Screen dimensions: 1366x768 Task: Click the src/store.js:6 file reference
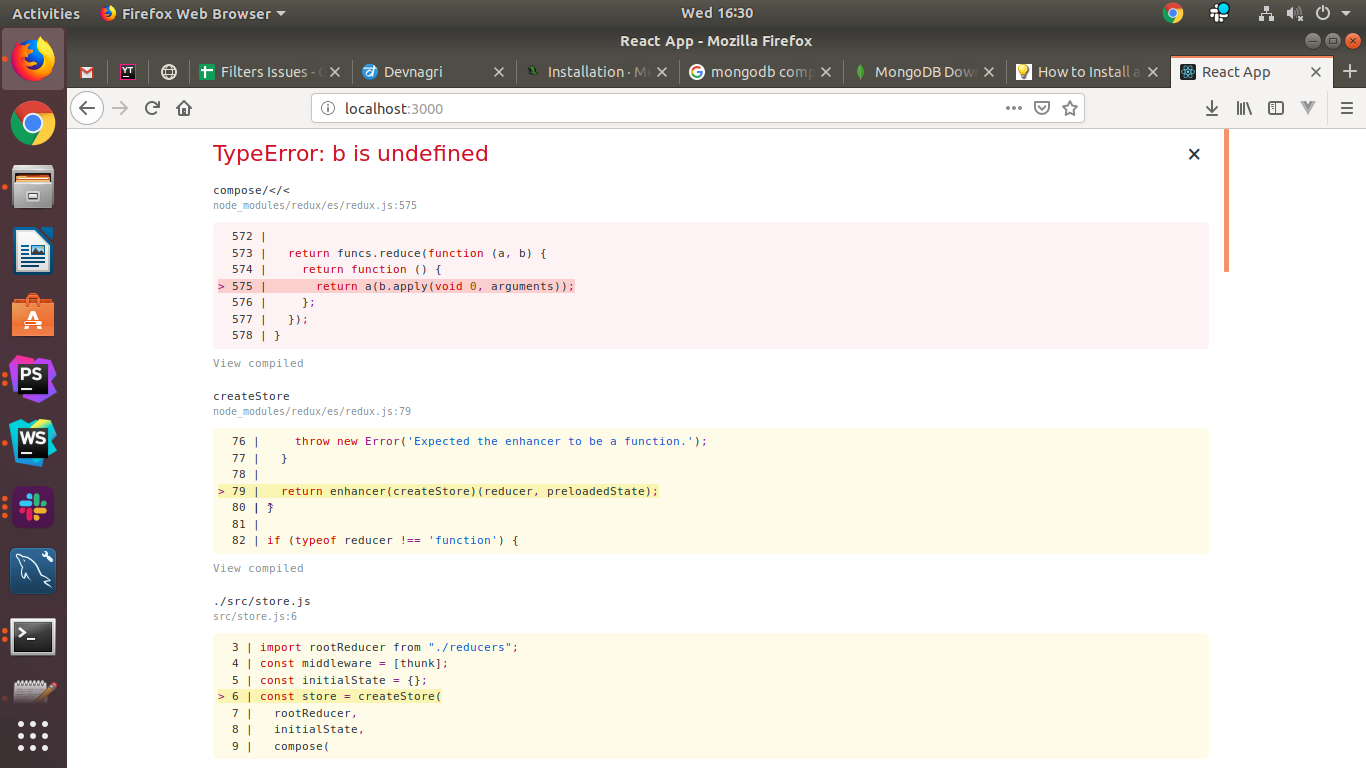coord(255,617)
